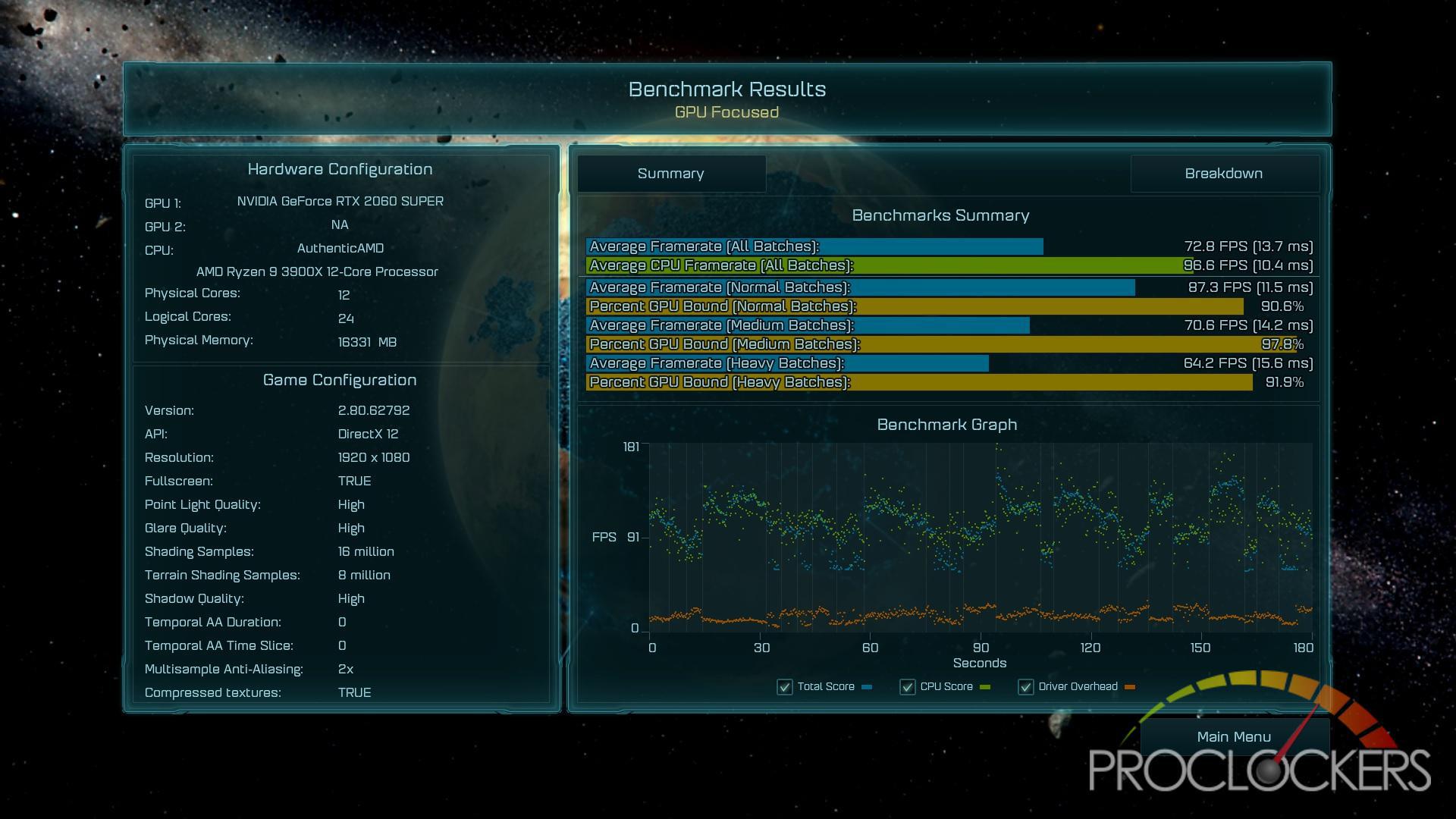This screenshot has height=819, width=1456.
Task: Click the 'Seconds' axis label
Action: pos(980,663)
